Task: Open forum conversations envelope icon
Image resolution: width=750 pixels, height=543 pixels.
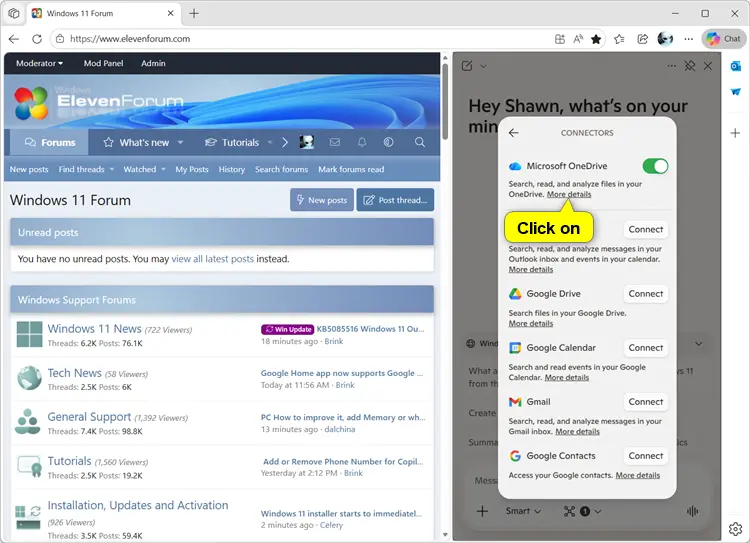Action: (335, 142)
